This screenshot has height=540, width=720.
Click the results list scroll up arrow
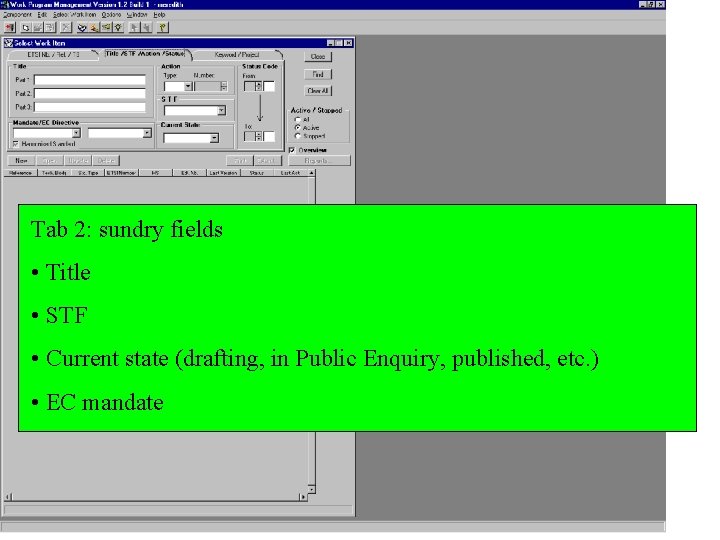[x=311, y=173]
